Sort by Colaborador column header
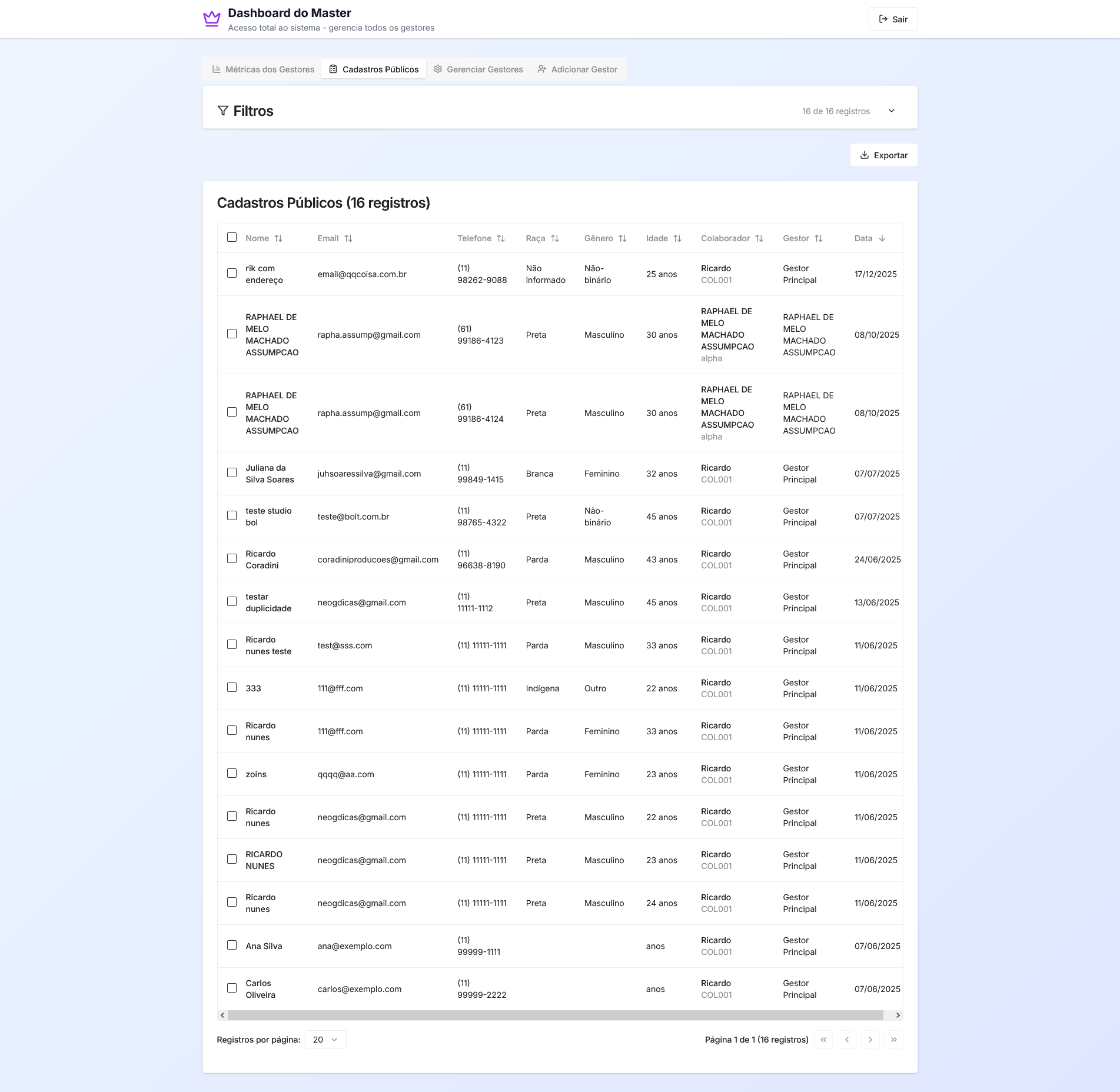This screenshot has width=1120, height=1092. [732, 238]
